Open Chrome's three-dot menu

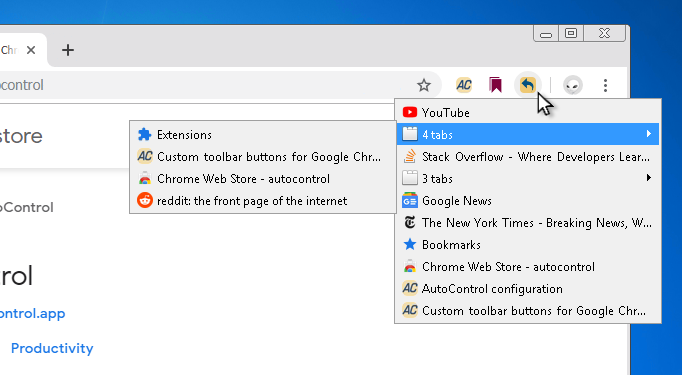(x=605, y=85)
